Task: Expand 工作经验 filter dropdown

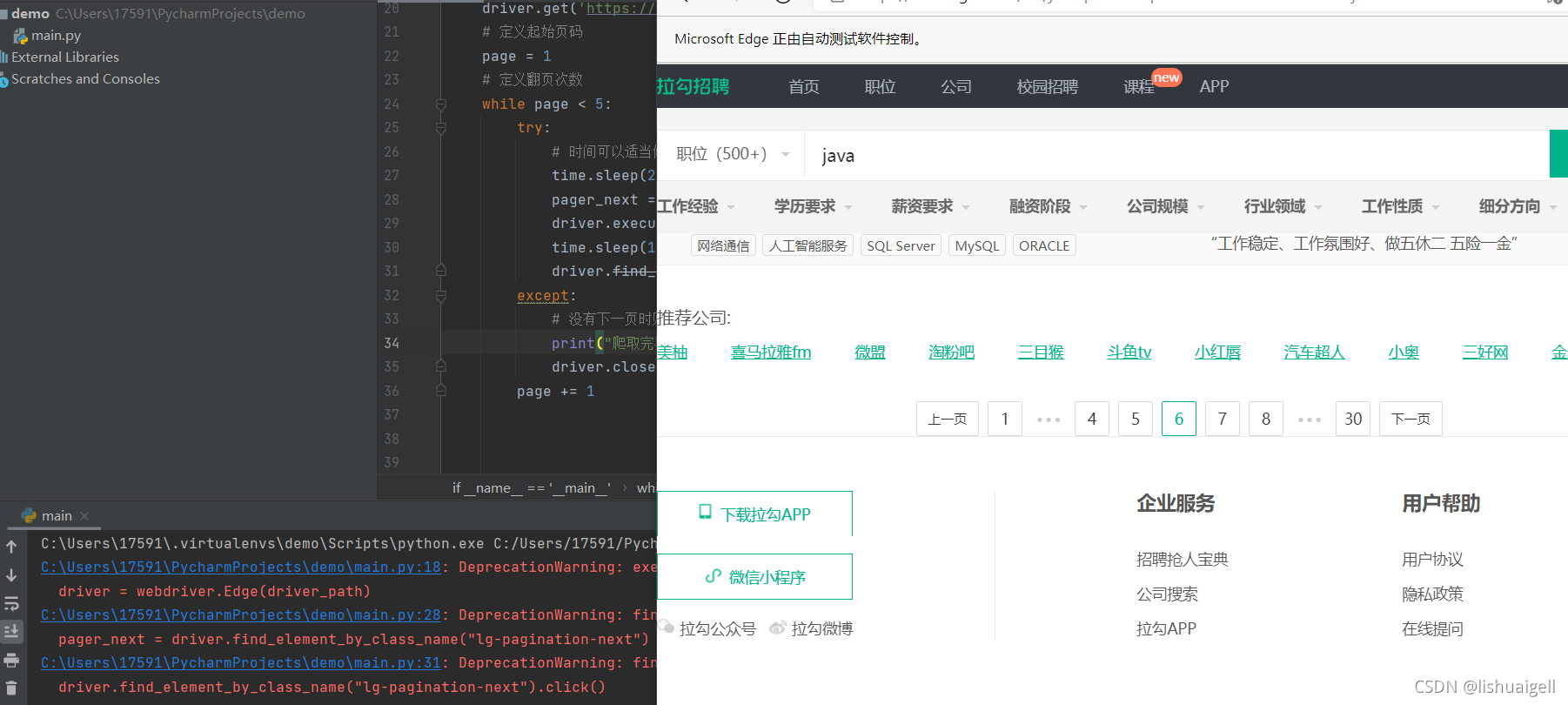Action: 696,206
